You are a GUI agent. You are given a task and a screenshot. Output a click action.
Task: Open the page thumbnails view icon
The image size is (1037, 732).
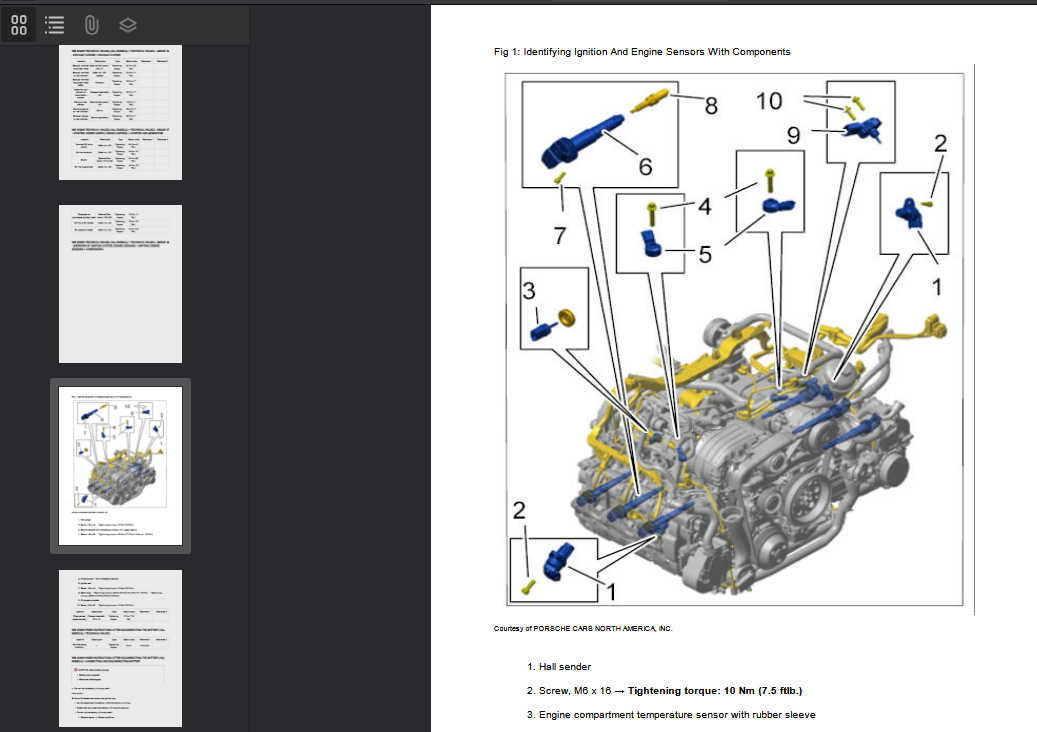coord(19,25)
